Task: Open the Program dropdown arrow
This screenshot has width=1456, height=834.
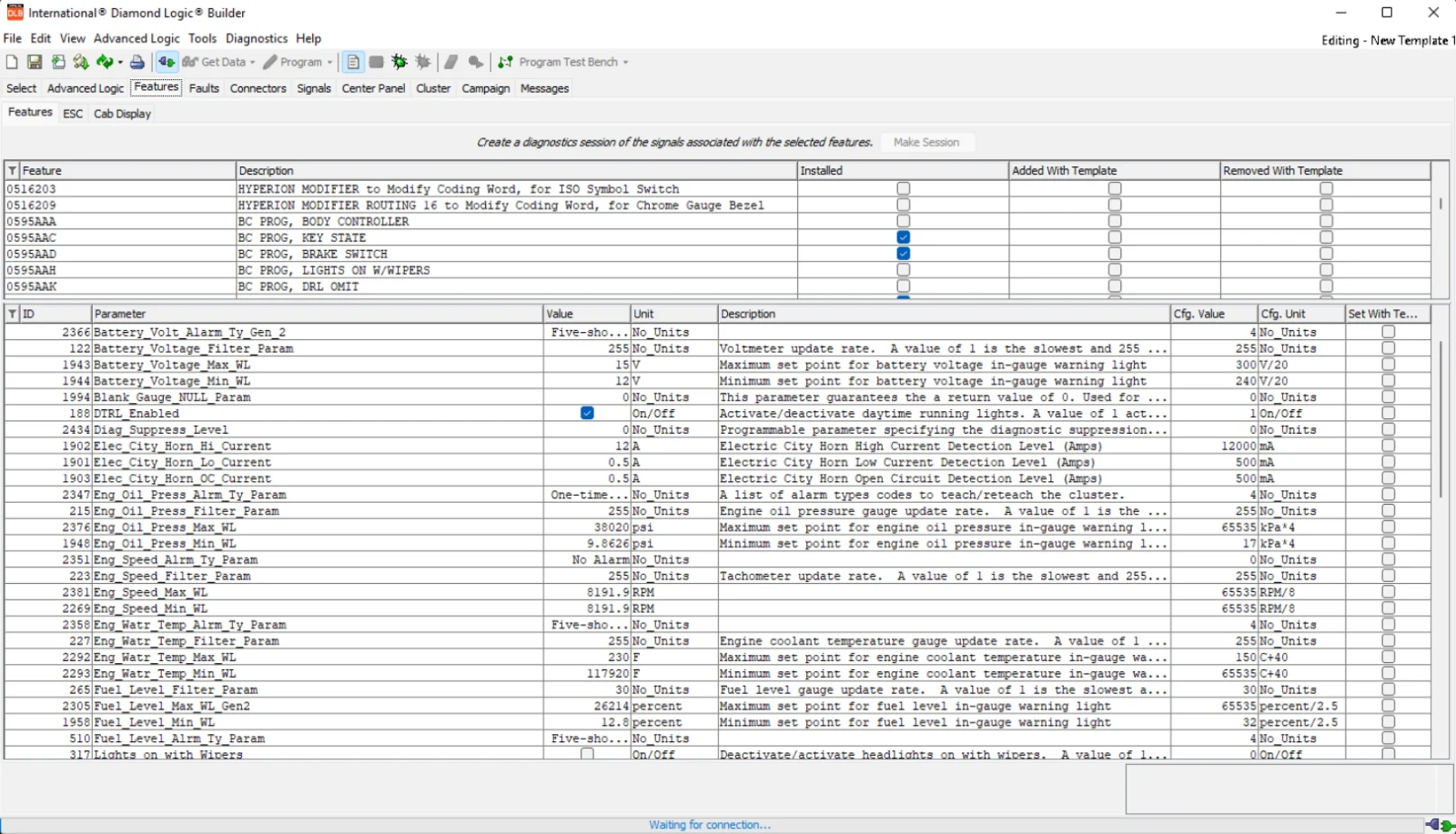Action: 329,63
